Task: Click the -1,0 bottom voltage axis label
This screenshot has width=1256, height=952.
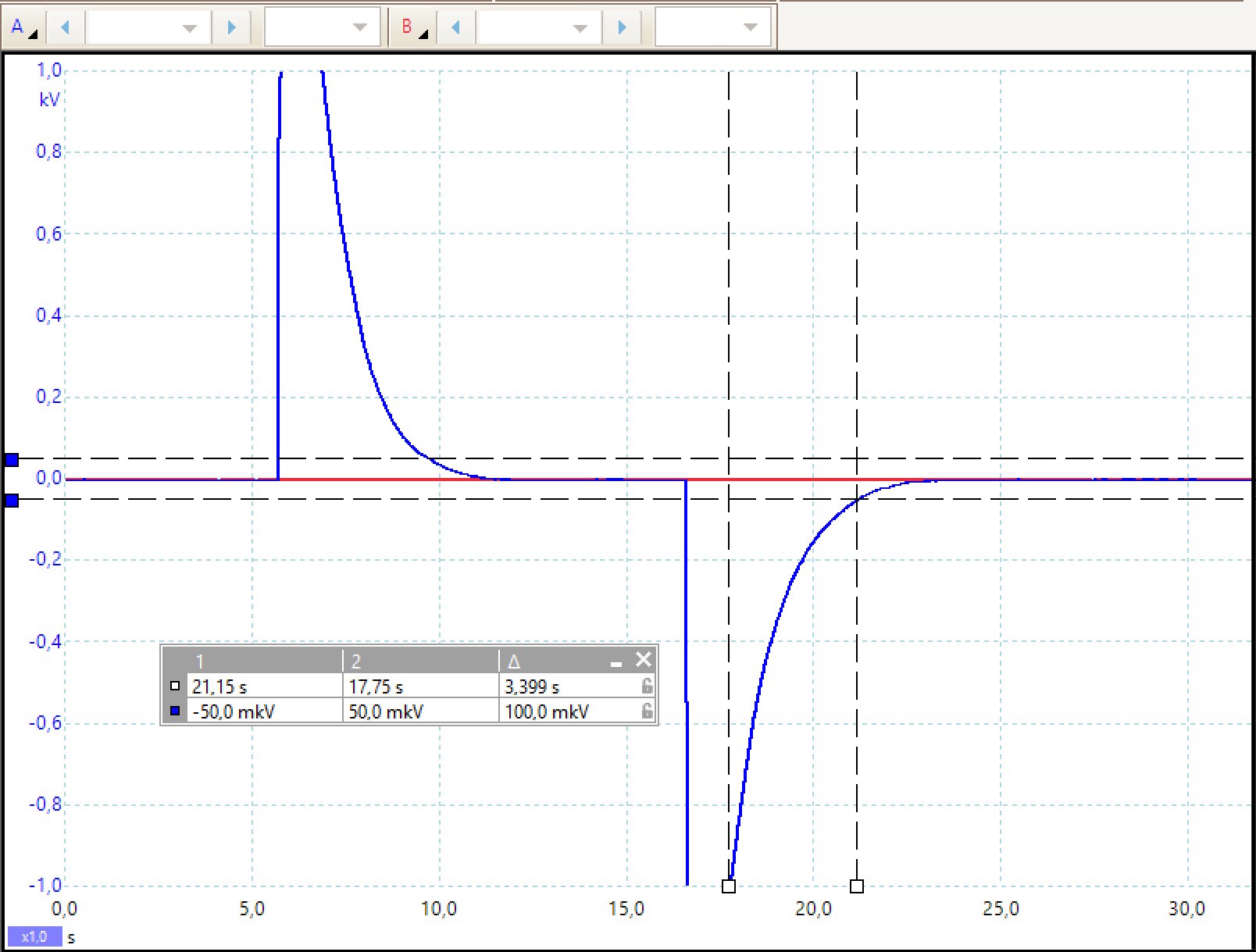Action: [45, 886]
